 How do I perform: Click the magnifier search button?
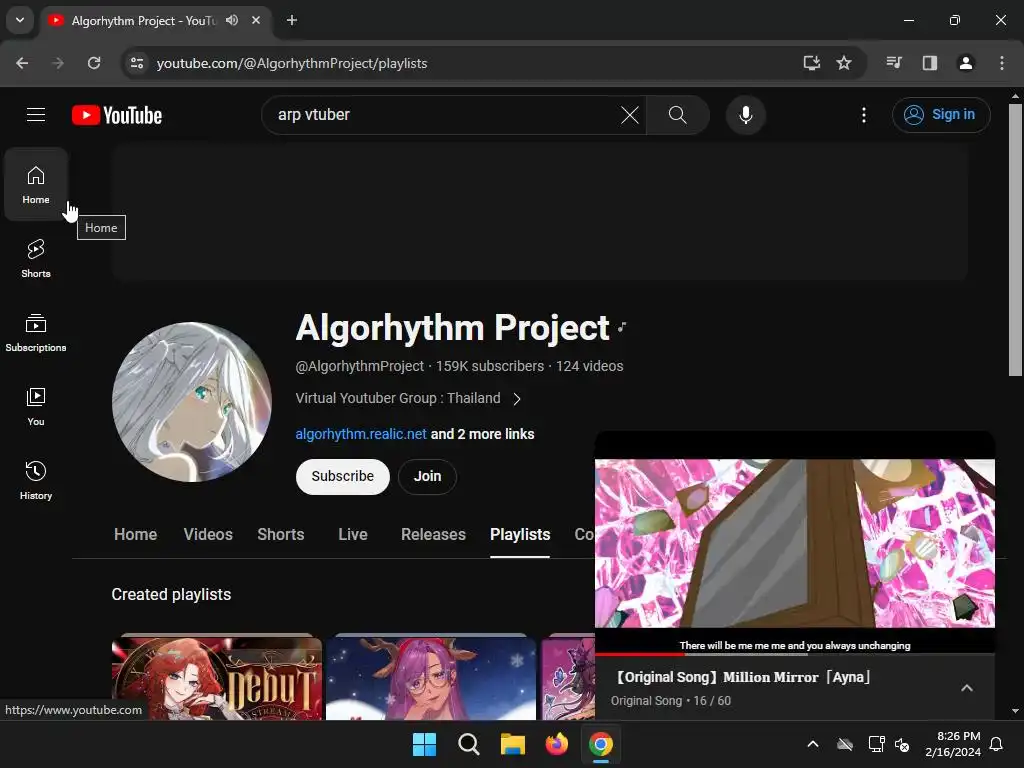point(677,115)
